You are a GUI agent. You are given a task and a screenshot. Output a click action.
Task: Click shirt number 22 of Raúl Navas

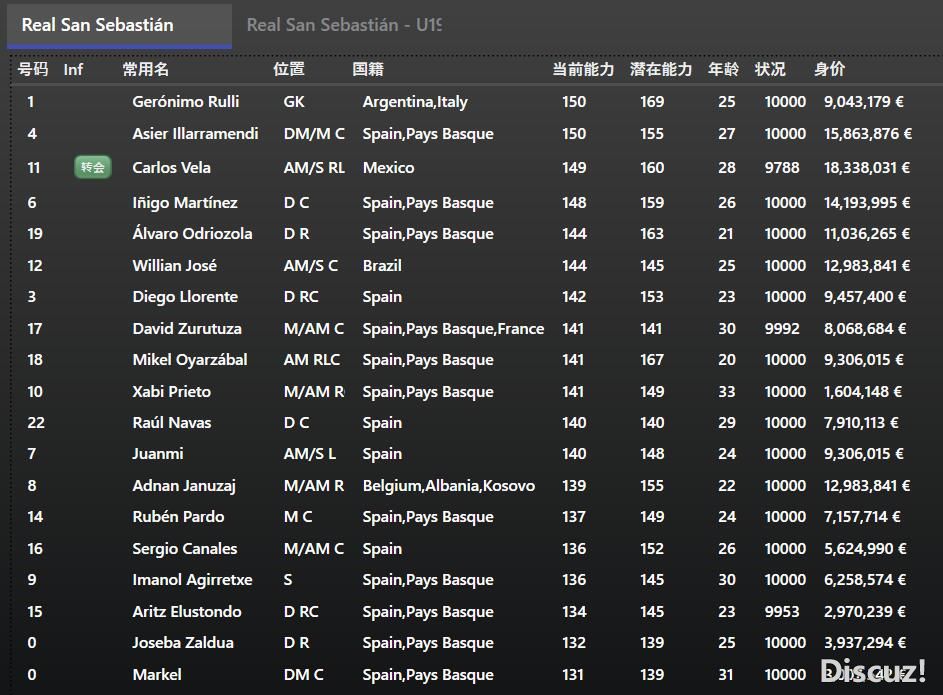click(36, 423)
